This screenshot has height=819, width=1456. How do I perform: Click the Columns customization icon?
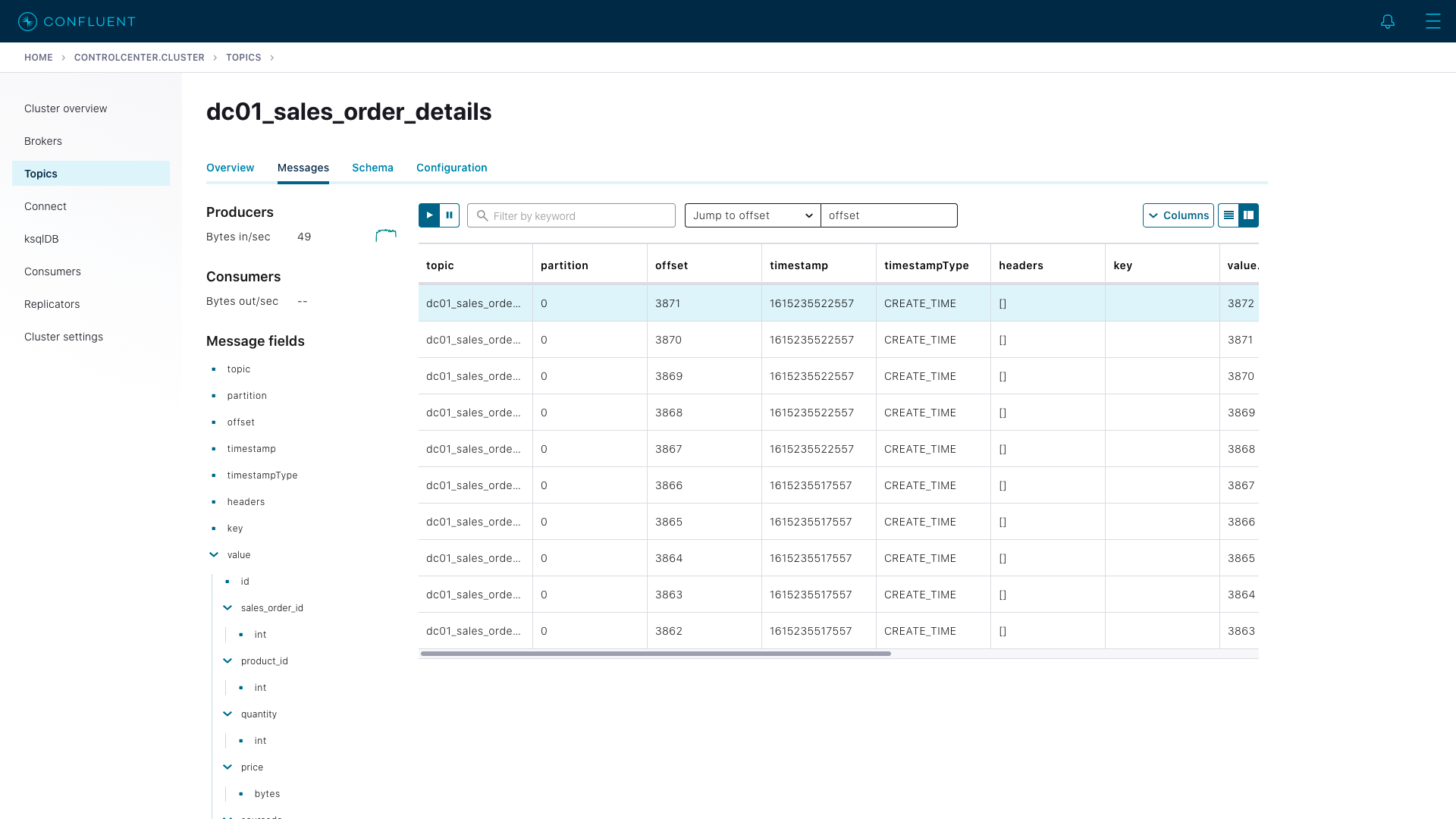(1178, 215)
